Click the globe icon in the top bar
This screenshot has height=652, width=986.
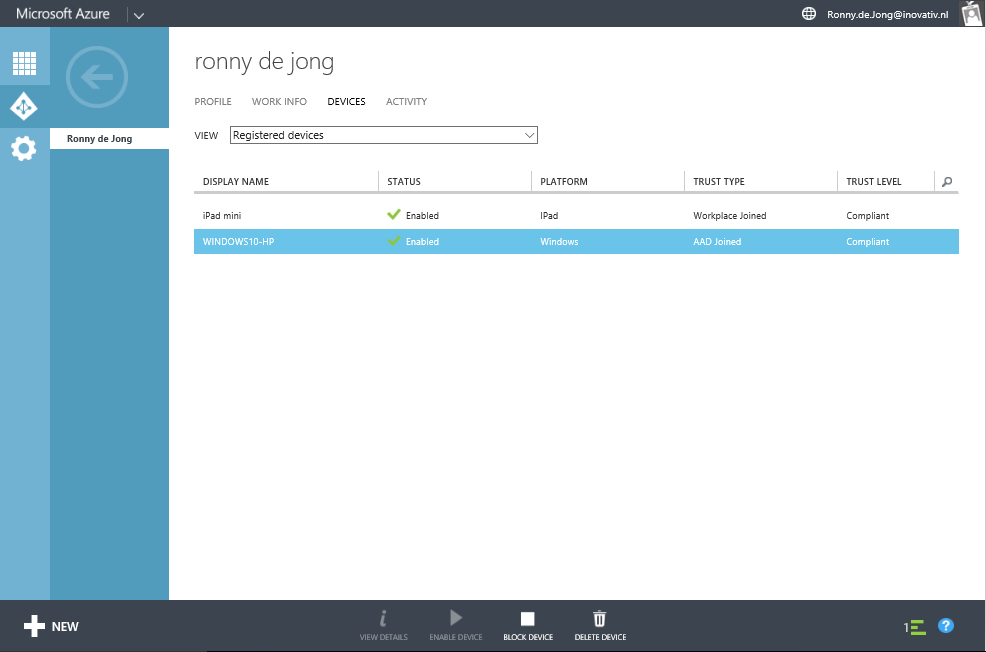[x=808, y=14]
